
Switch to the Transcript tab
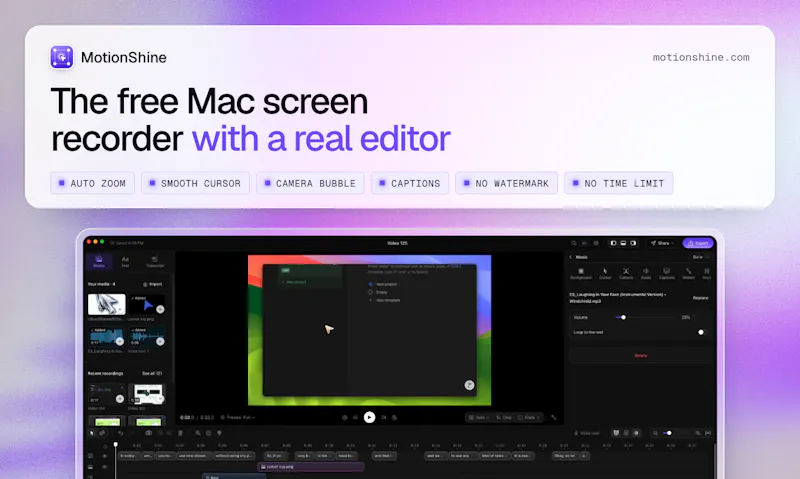point(155,261)
